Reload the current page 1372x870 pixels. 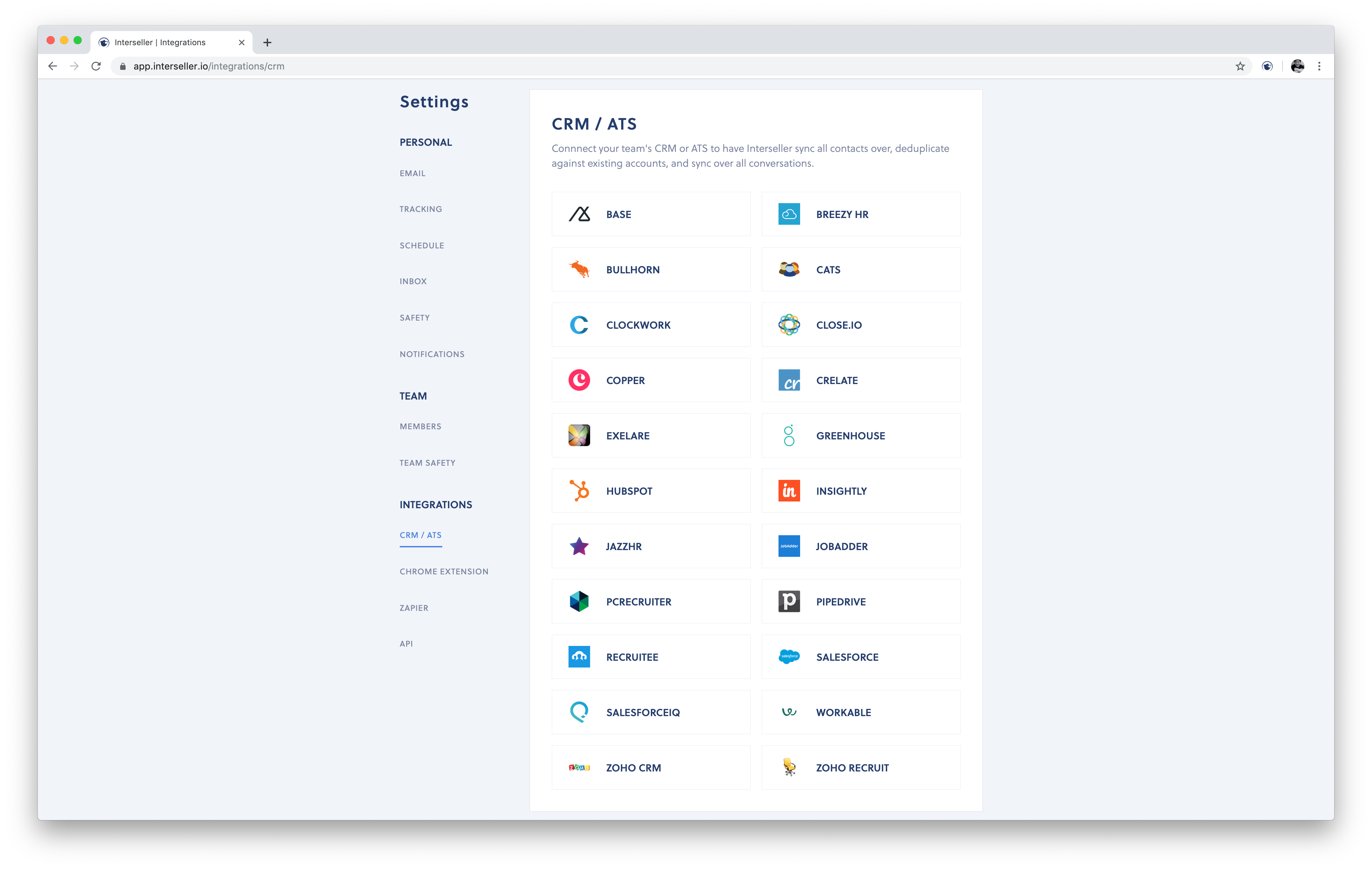pyautogui.click(x=96, y=66)
